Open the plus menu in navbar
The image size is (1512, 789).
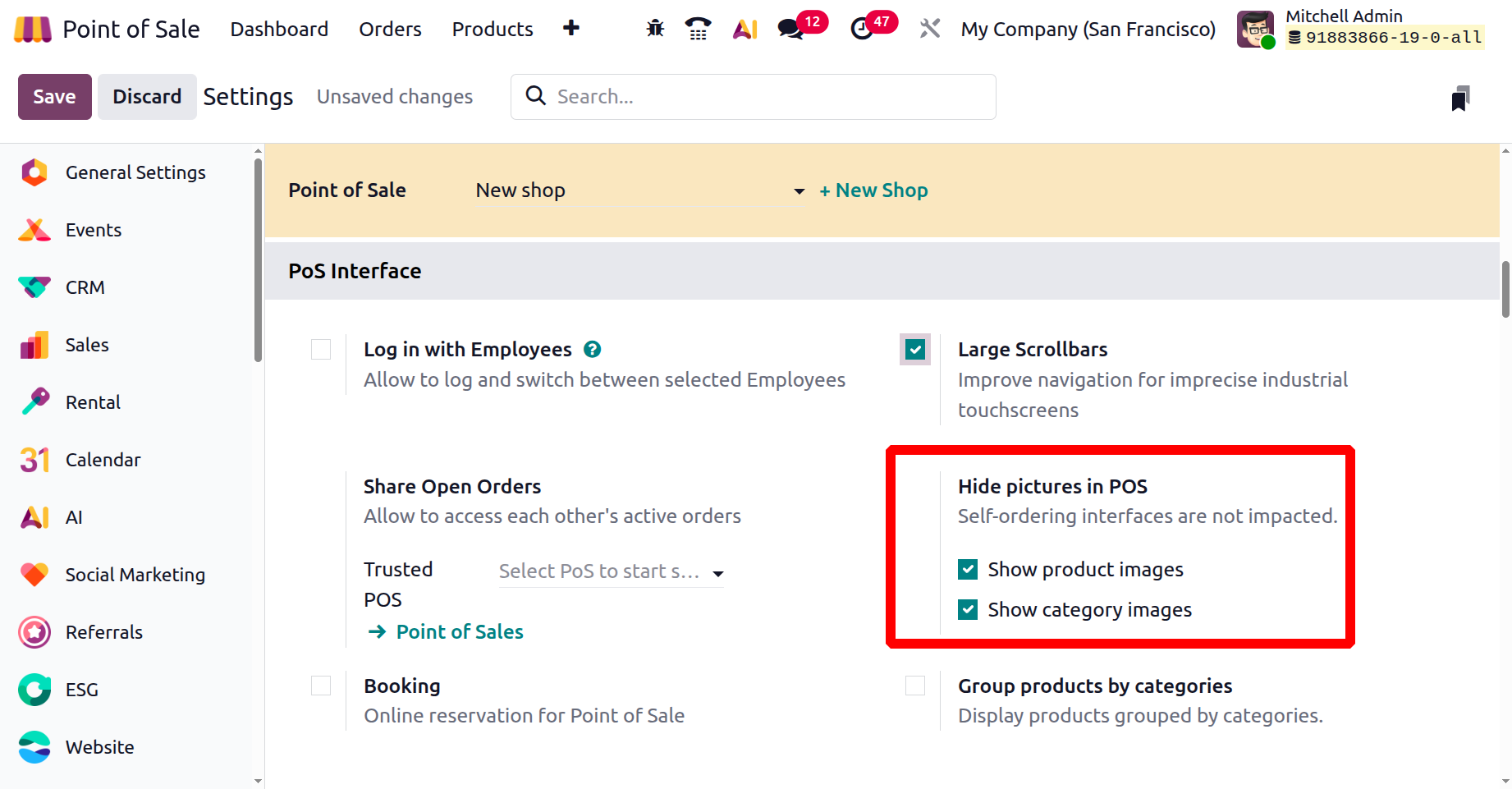click(x=571, y=29)
